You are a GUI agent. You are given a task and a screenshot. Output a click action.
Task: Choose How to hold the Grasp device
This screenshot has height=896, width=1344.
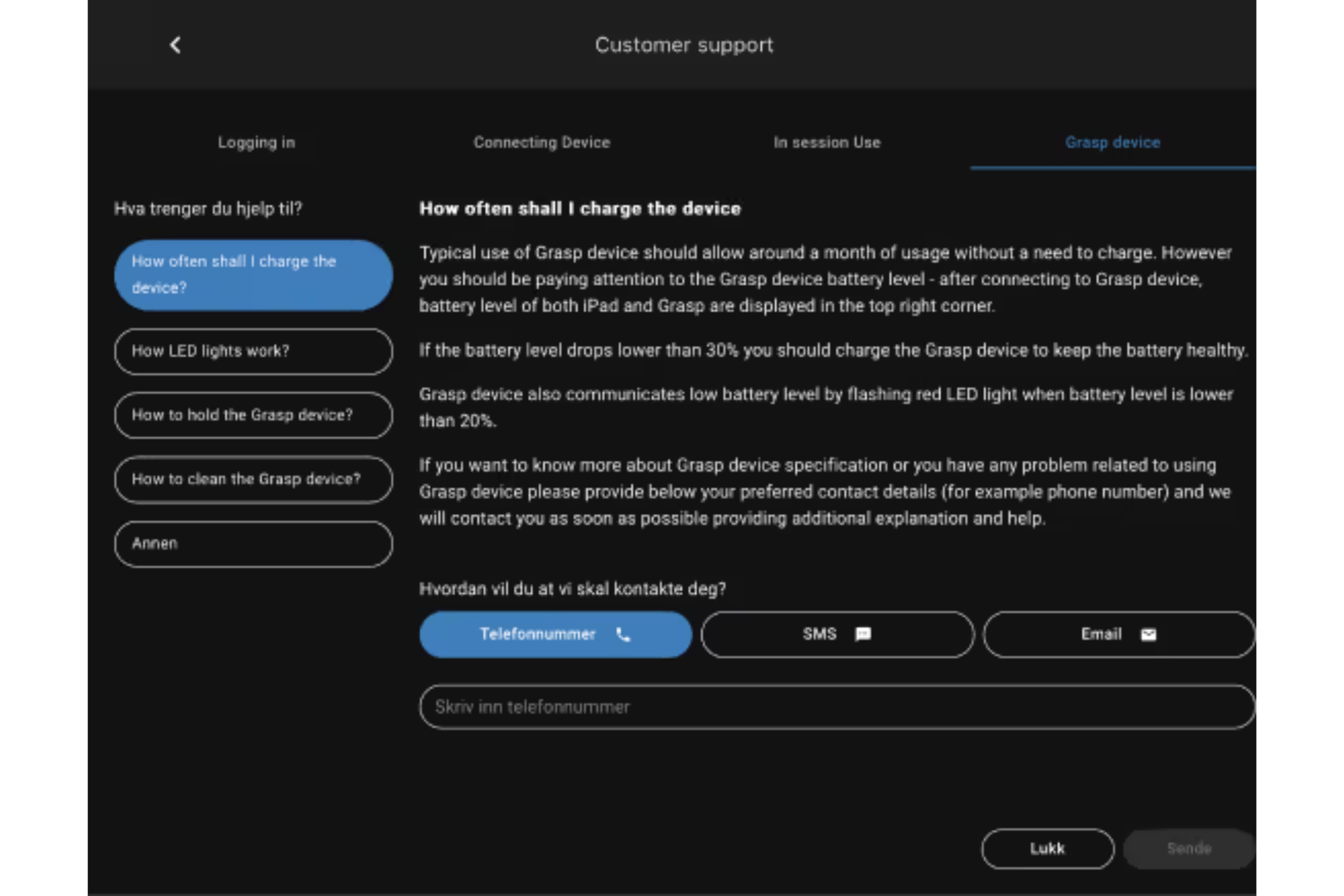click(x=253, y=415)
